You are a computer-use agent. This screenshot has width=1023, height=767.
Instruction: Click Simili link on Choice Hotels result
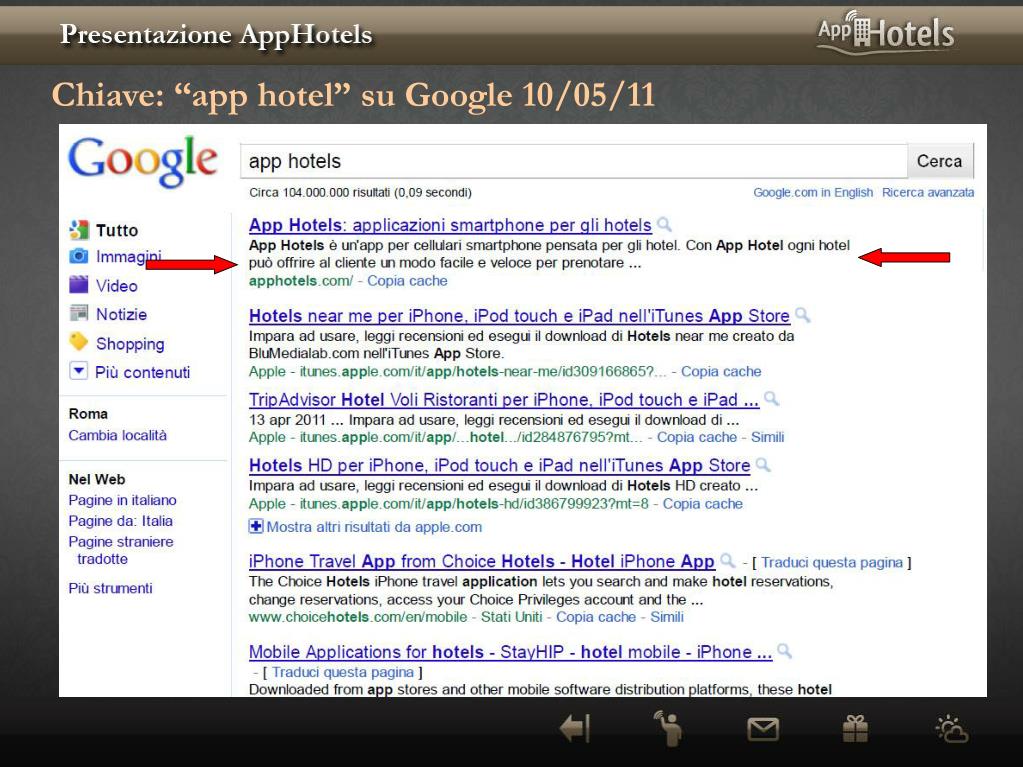tap(667, 617)
